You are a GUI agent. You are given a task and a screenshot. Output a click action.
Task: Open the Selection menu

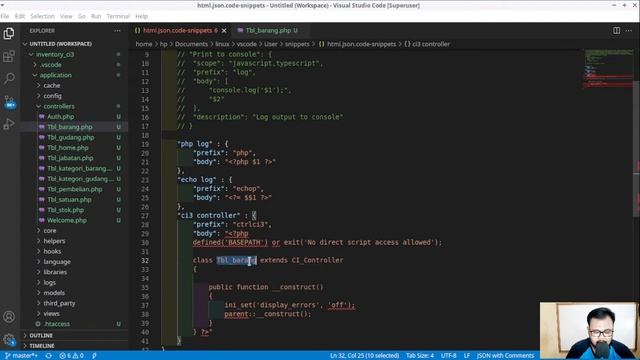(42, 16)
